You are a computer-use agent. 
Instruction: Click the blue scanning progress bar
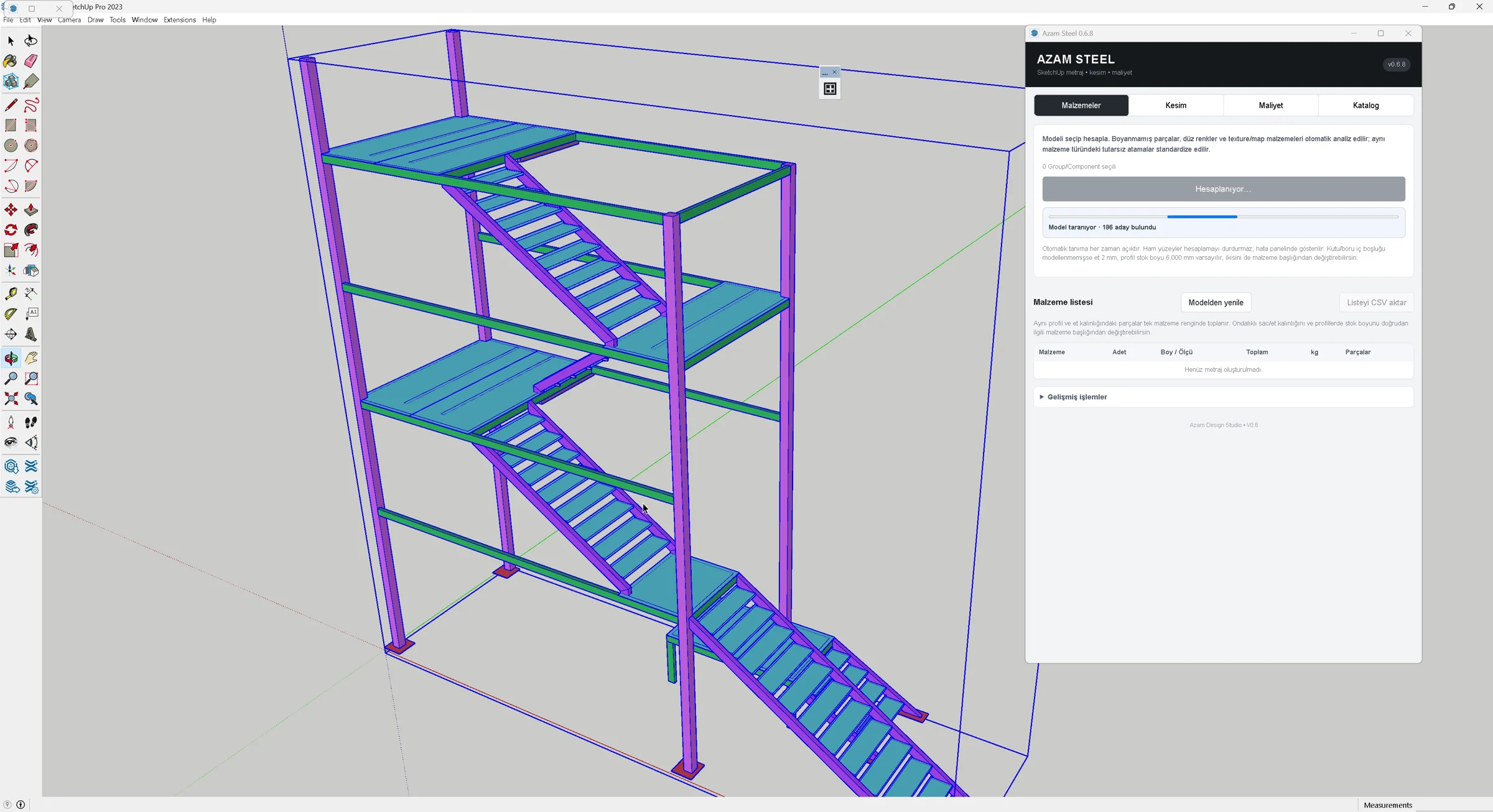[x=1224, y=216]
